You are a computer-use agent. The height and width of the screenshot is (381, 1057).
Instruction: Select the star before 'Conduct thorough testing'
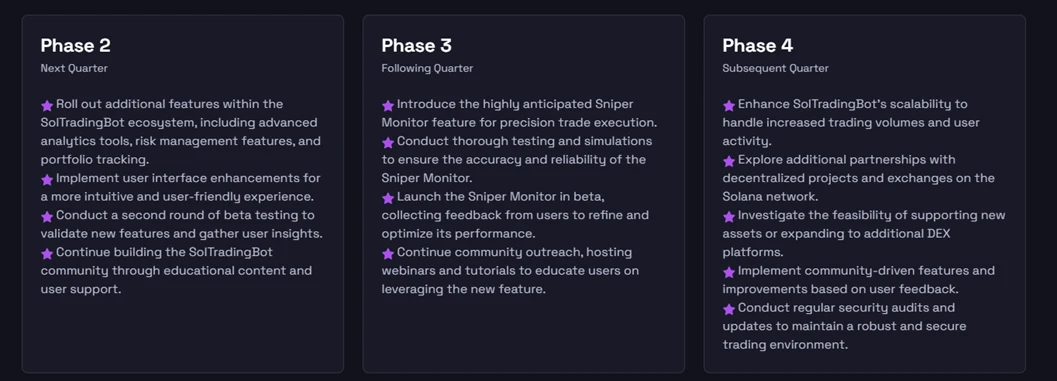click(x=388, y=142)
